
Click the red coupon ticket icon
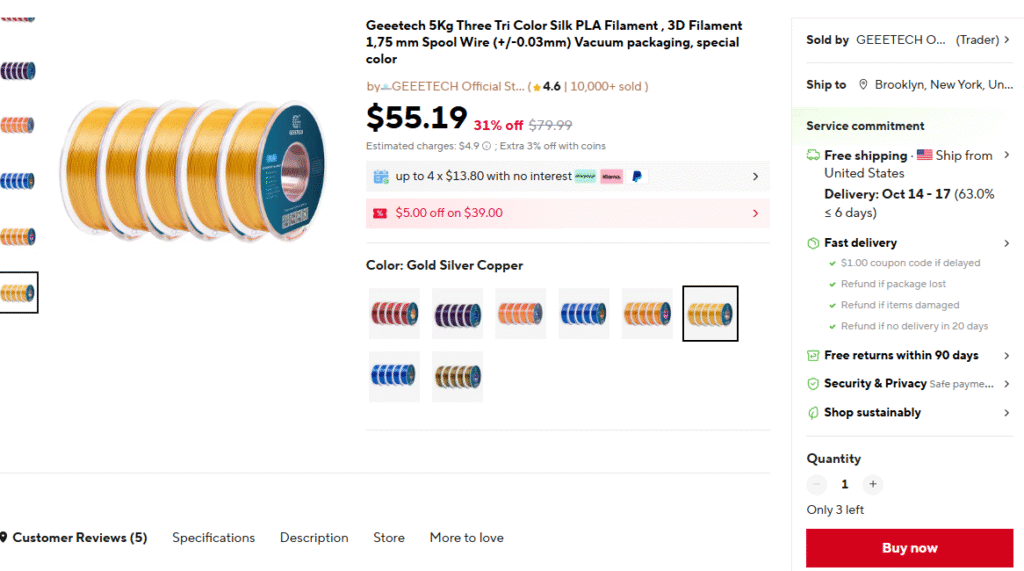click(x=380, y=213)
